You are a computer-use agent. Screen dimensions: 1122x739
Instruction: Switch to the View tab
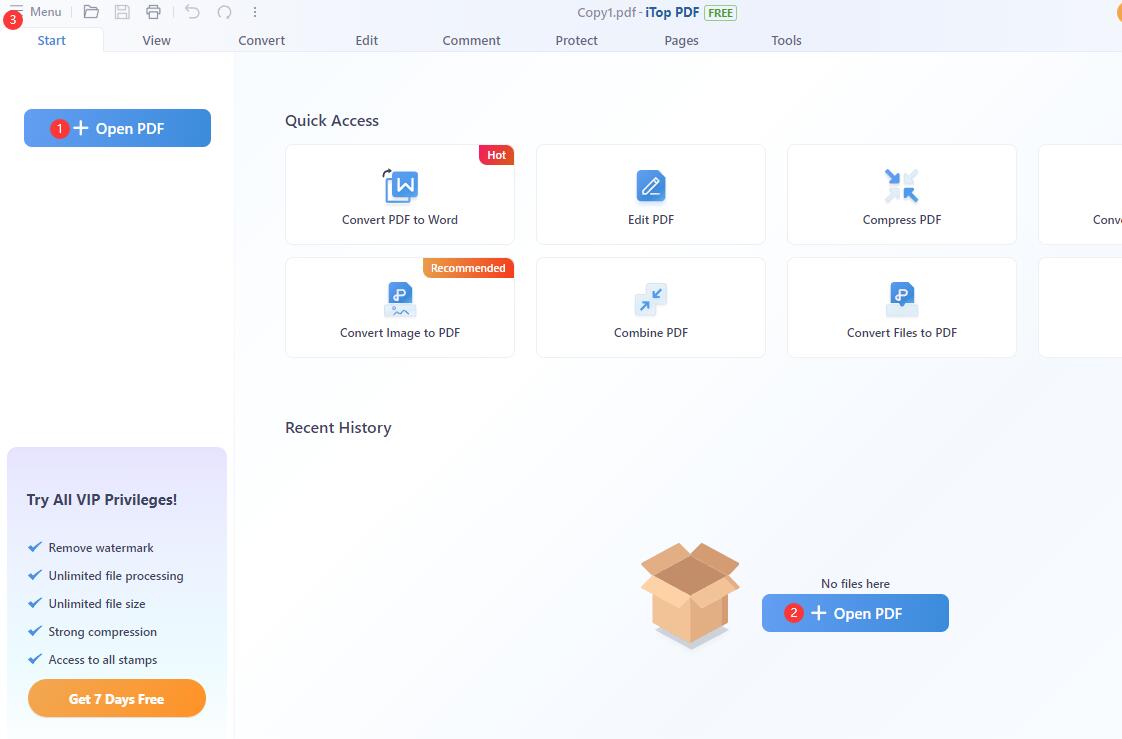click(x=156, y=41)
